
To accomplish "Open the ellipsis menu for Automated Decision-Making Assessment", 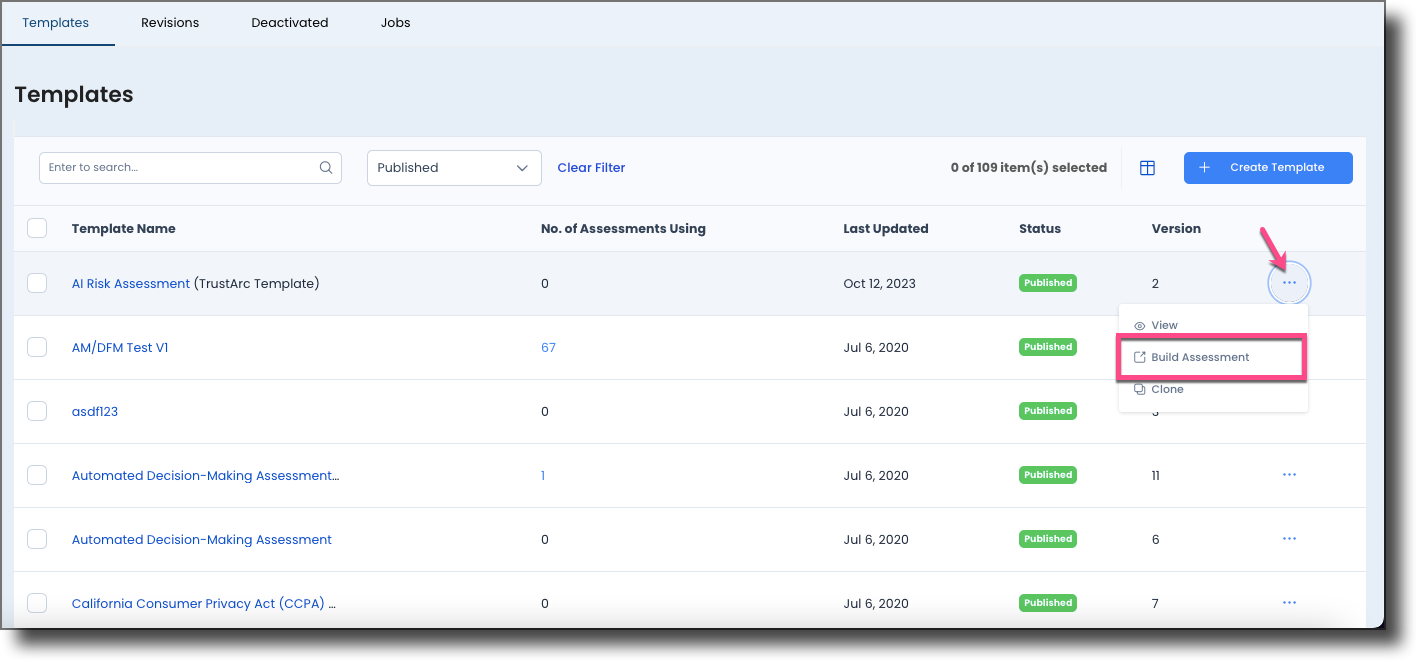I will [x=1289, y=539].
